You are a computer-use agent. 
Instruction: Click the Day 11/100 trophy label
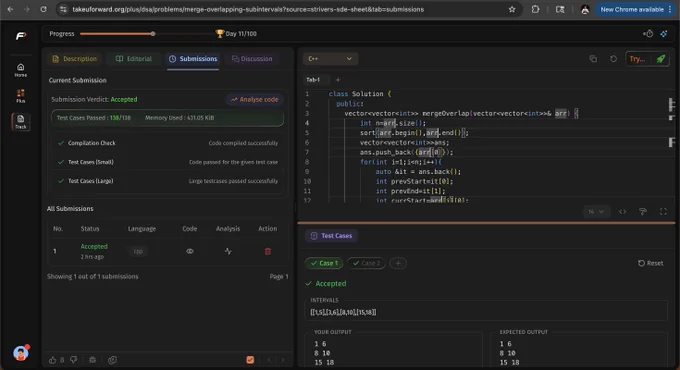pyautogui.click(x=236, y=33)
